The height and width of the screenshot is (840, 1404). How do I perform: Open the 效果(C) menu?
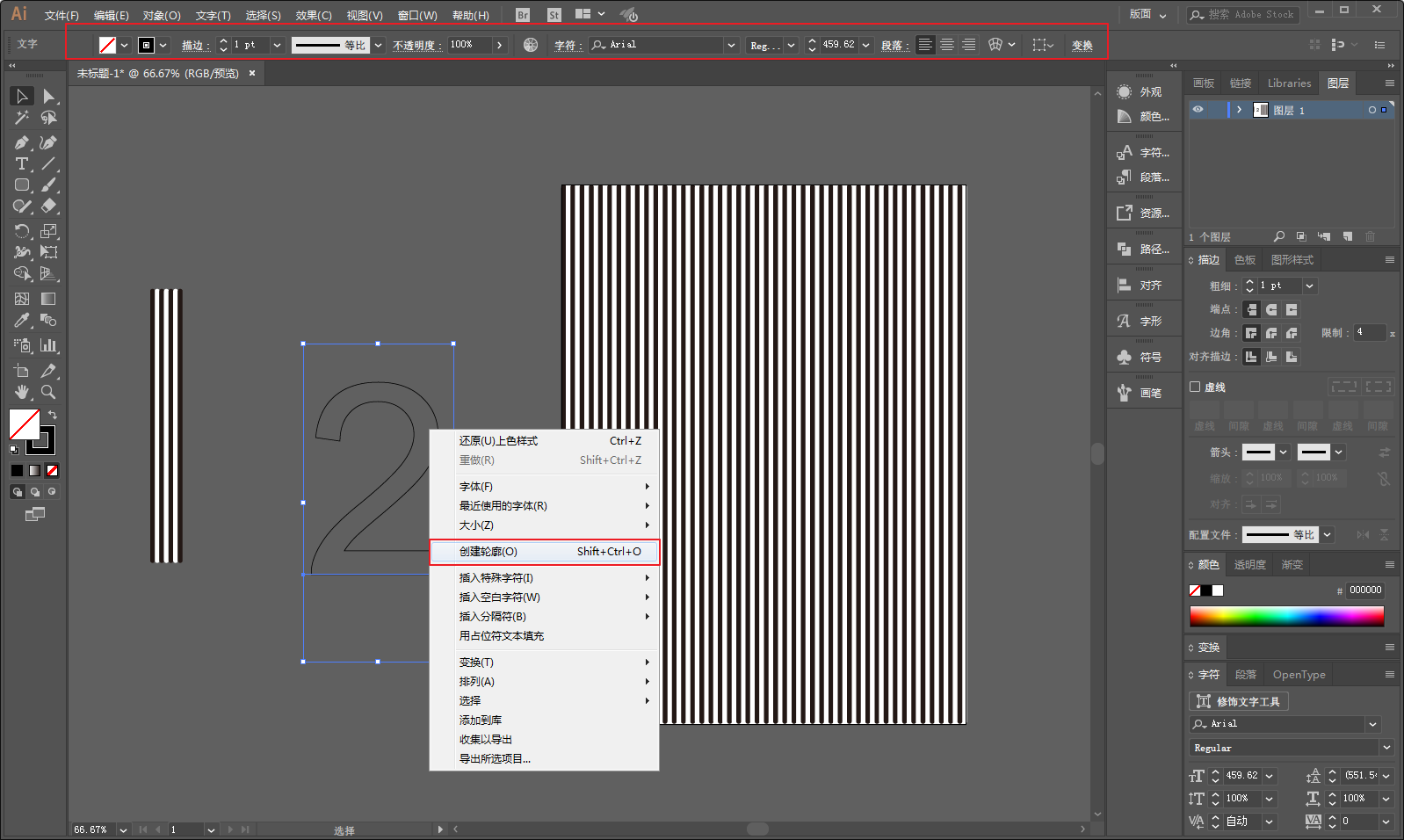pos(314,15)
